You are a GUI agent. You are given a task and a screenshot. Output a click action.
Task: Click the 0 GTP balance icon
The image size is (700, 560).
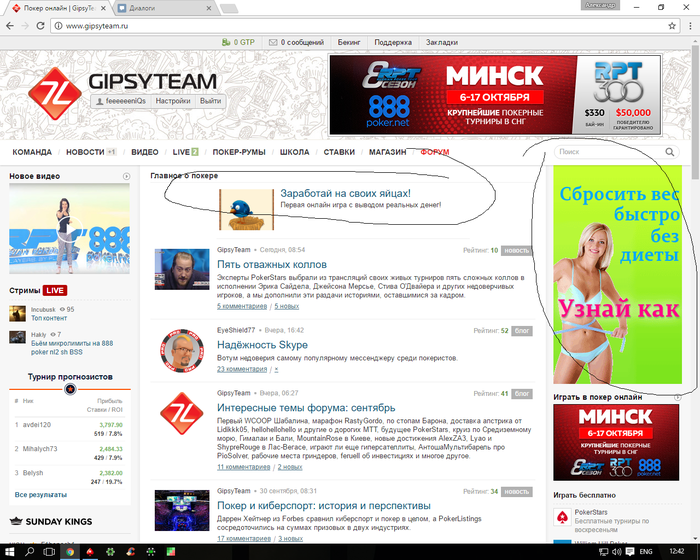pos(226,42)
